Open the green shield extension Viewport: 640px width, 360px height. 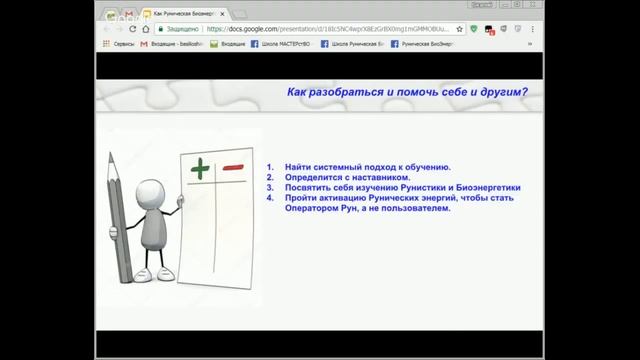[474, 29]
